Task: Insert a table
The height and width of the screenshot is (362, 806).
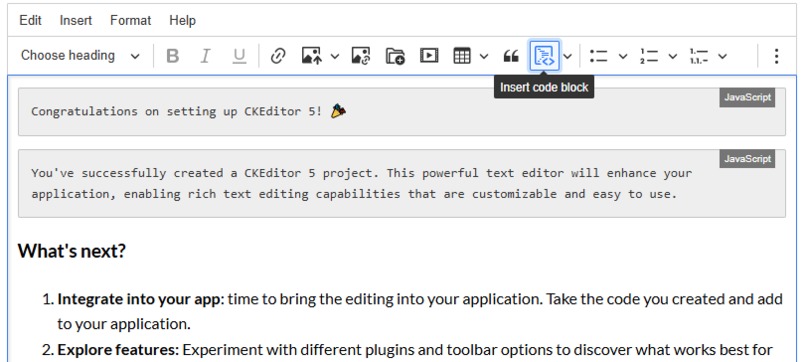Action: point(462,56)
